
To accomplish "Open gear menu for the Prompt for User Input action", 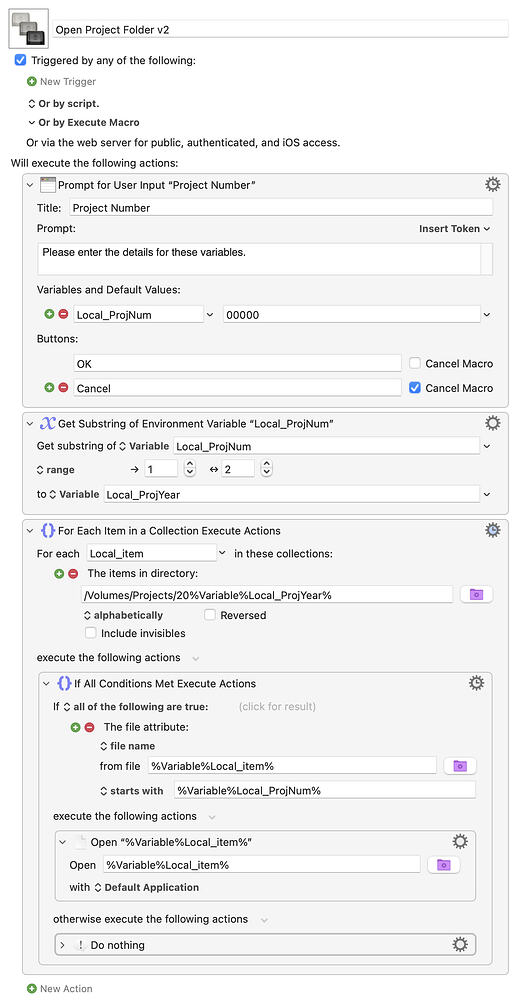I will click(x=492, y=185).
